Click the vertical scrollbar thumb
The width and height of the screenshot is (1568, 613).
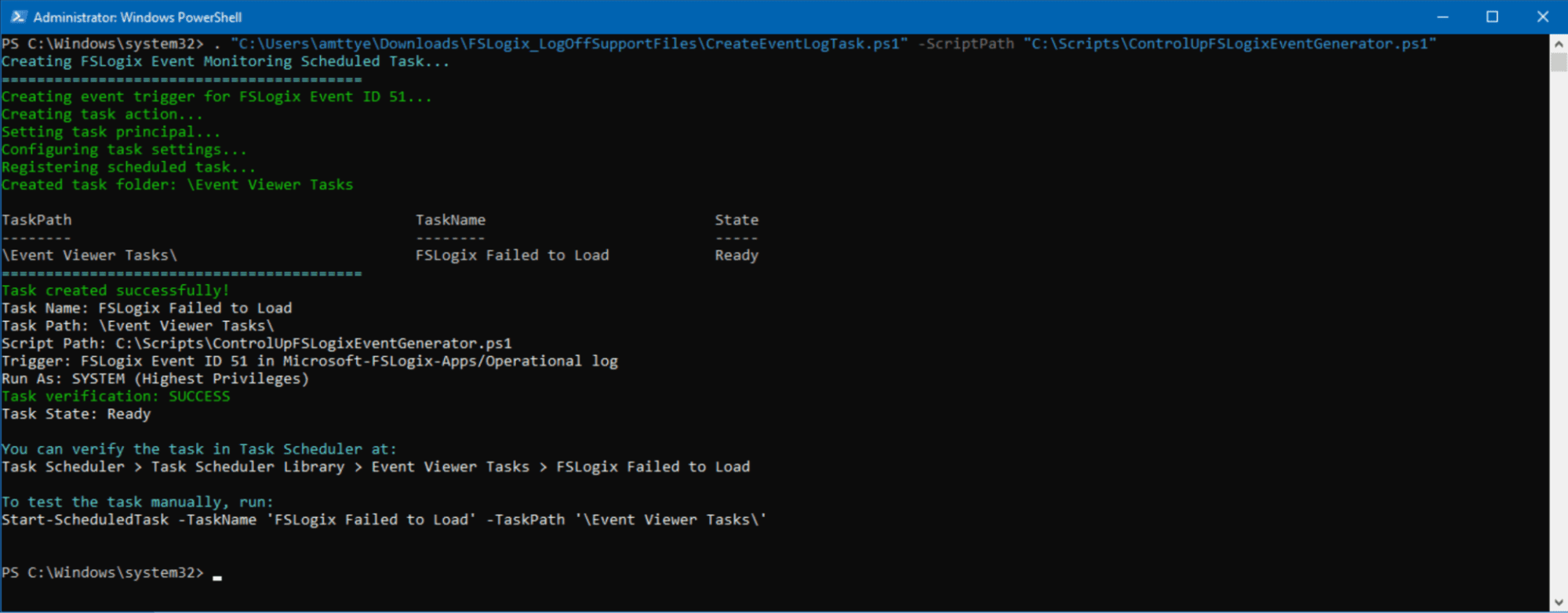point(1559,63)
